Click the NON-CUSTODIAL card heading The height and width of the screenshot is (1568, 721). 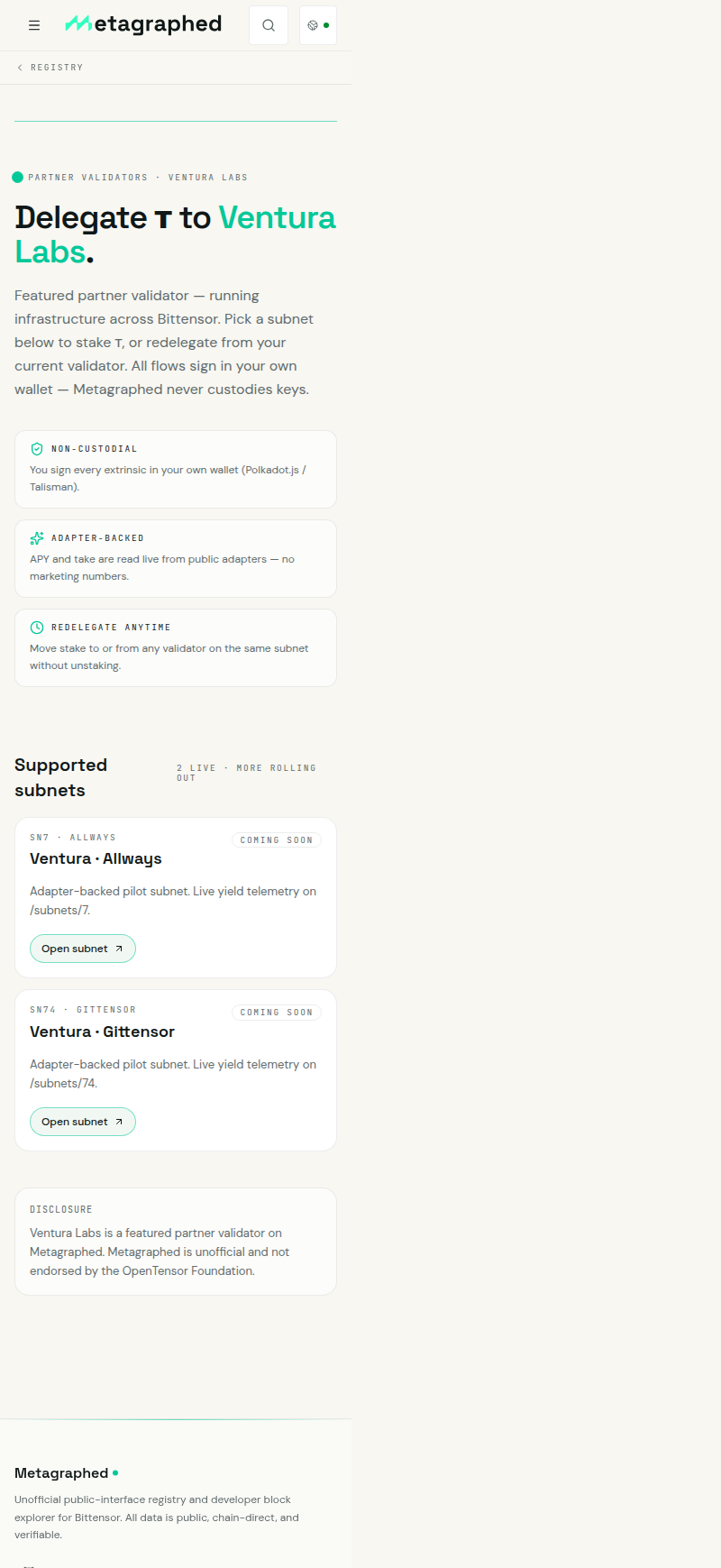click(x=95, y=449)
